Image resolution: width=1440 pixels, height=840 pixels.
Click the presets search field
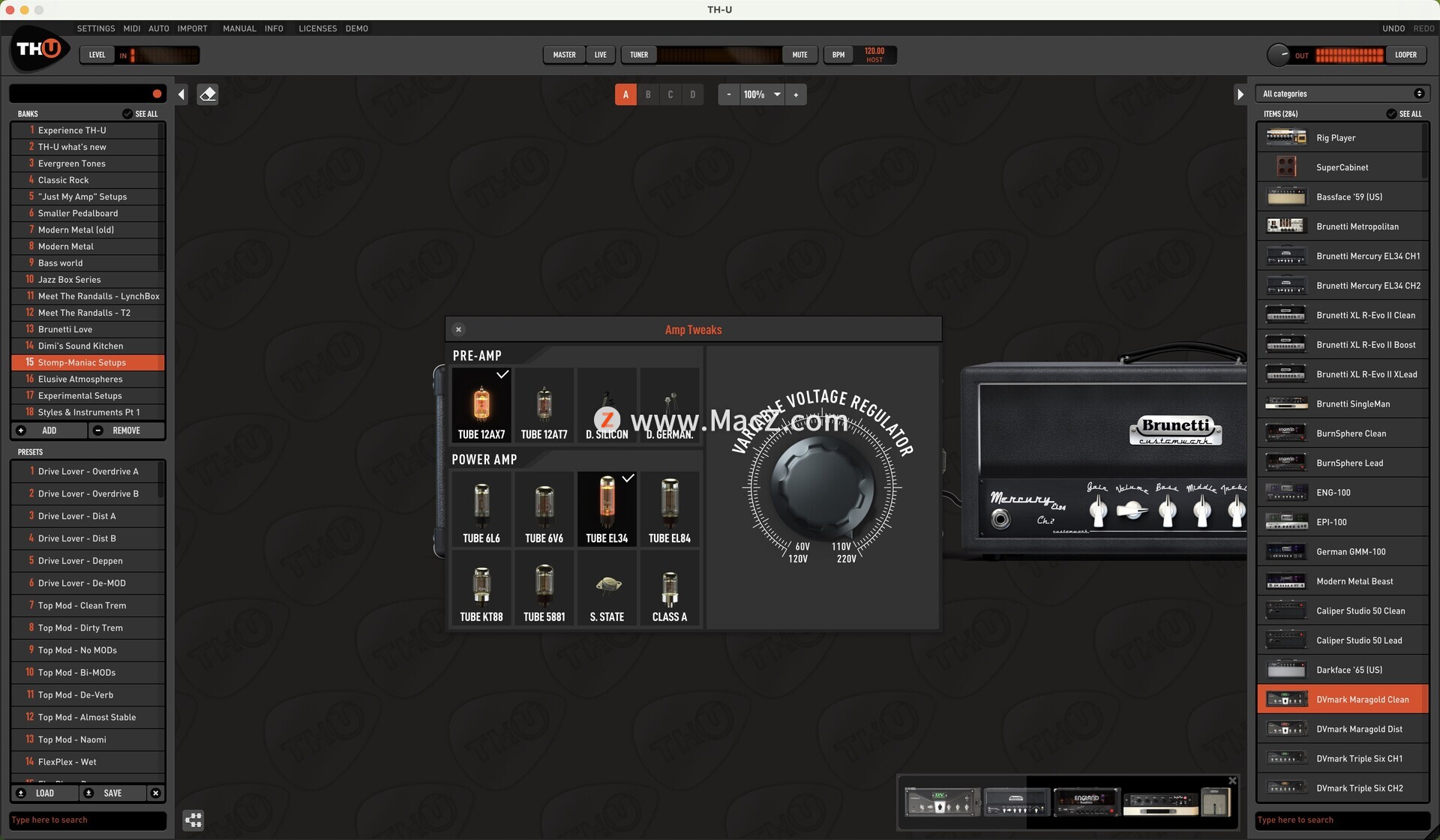coord(88,820)
